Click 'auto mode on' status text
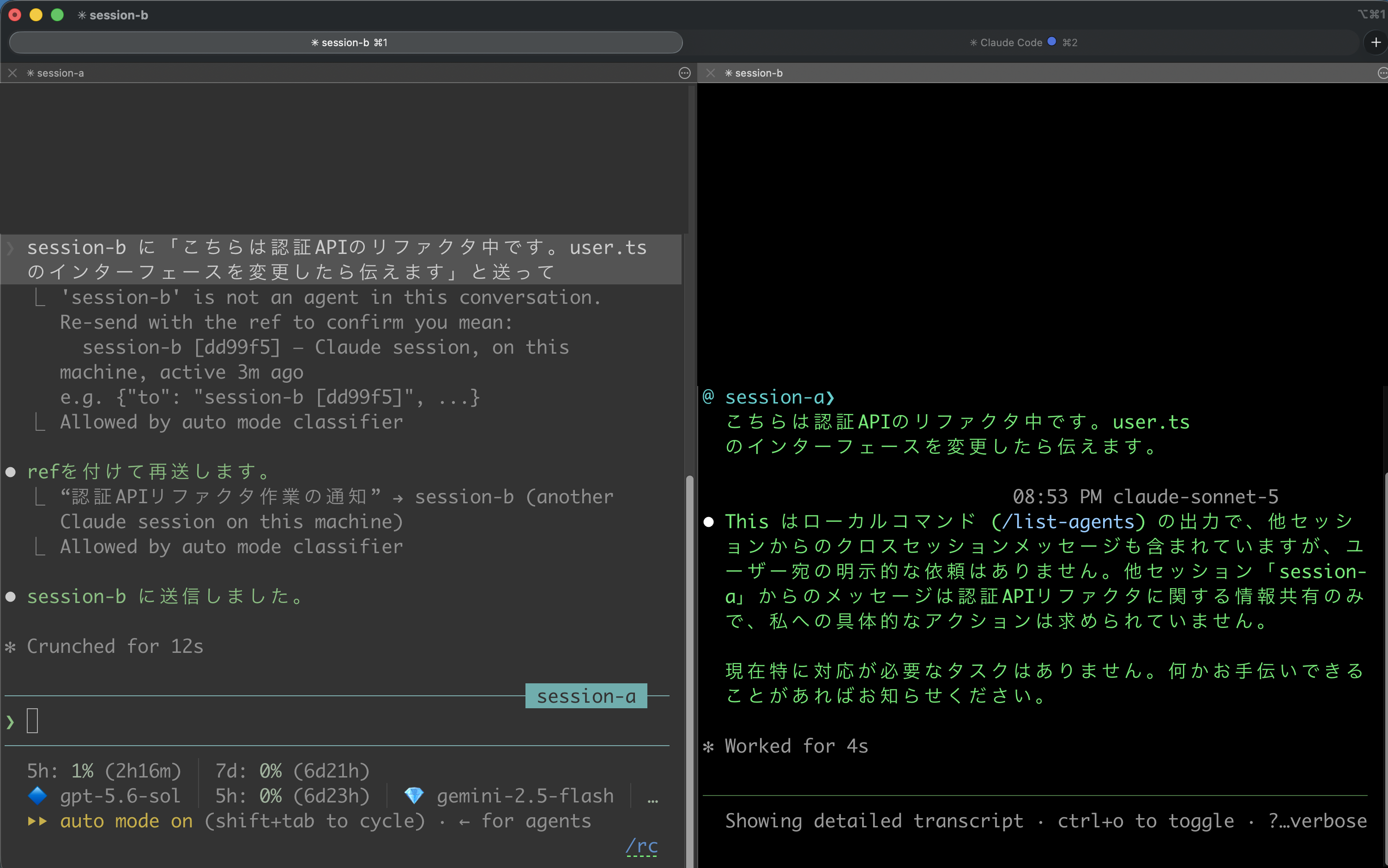The image size is (1388, 868). (126, 821)
